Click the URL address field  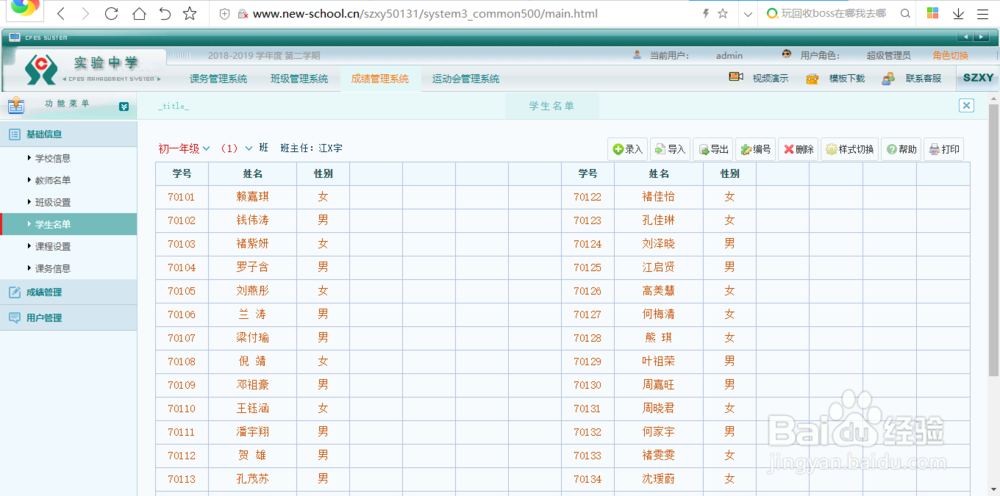click(x=425, y=13)
